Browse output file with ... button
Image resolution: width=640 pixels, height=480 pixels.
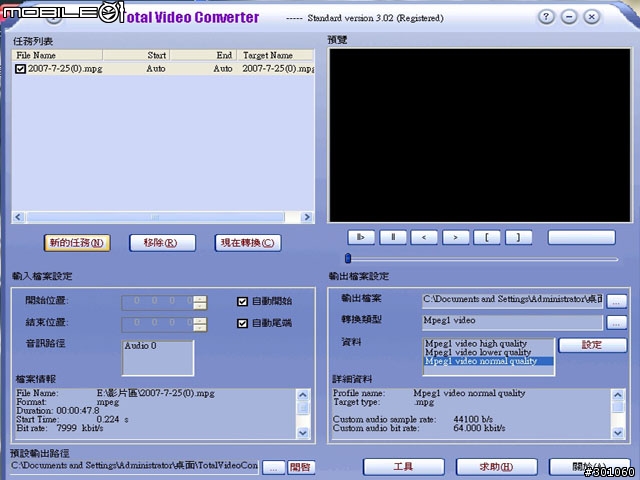pyautogui.click(x=616, y=301)
